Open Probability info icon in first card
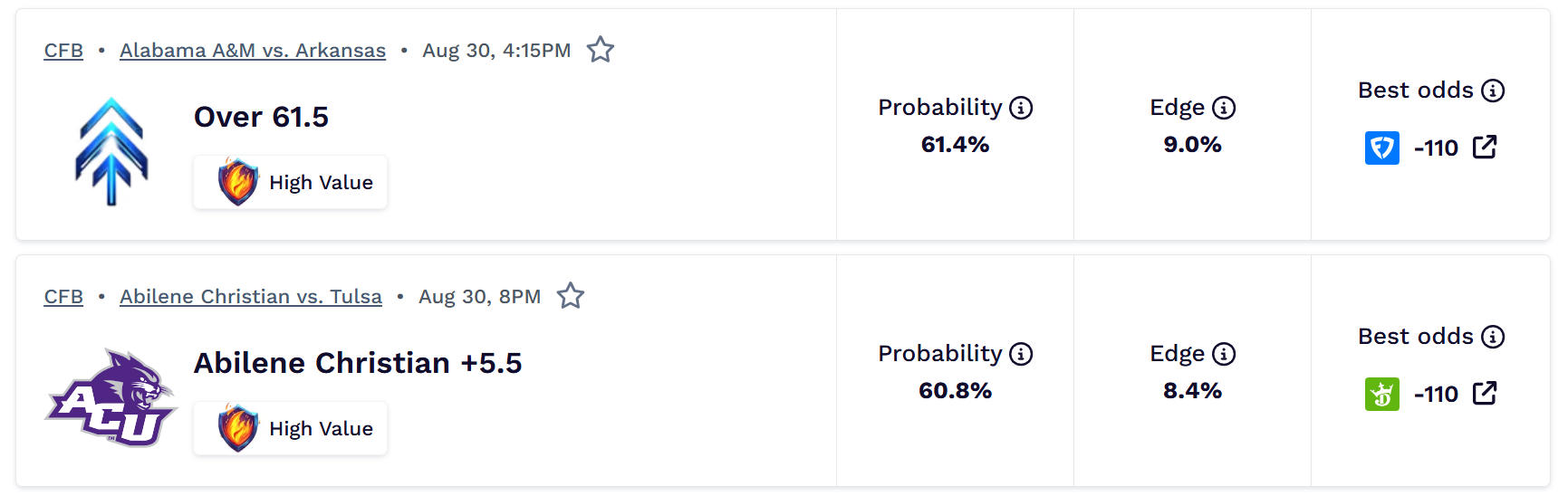1568x496 pixels. point(1021,108)
